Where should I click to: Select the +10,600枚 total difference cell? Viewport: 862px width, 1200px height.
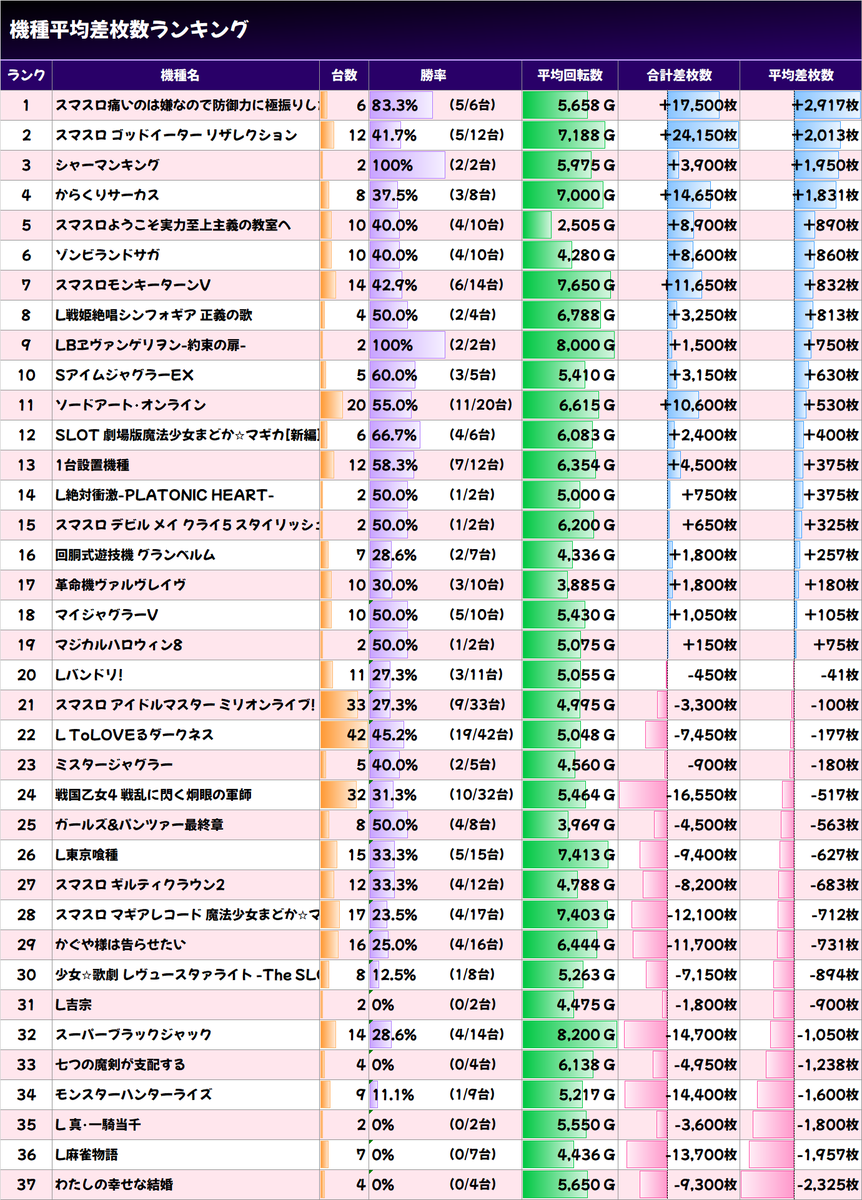tap(699, 405)
